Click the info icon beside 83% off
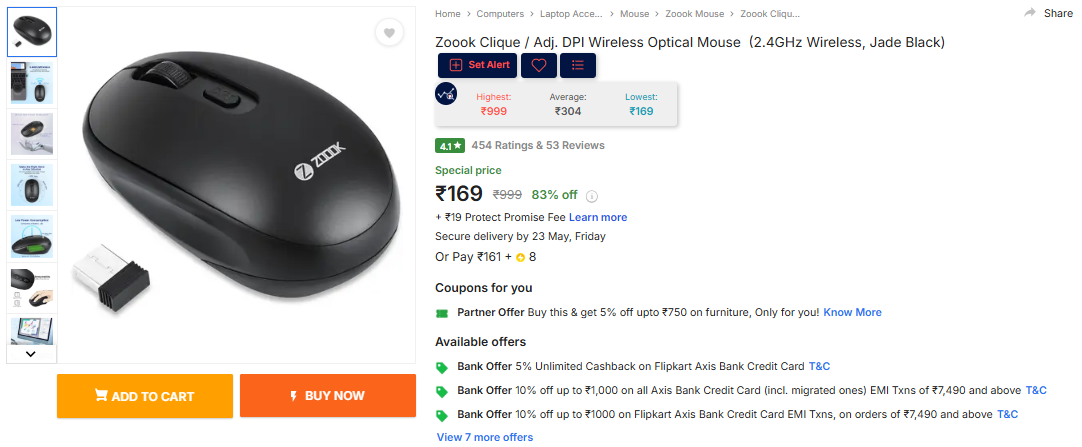Image resolution: width=1082 pixels, height=447 pixels. (x=591, y=196)
